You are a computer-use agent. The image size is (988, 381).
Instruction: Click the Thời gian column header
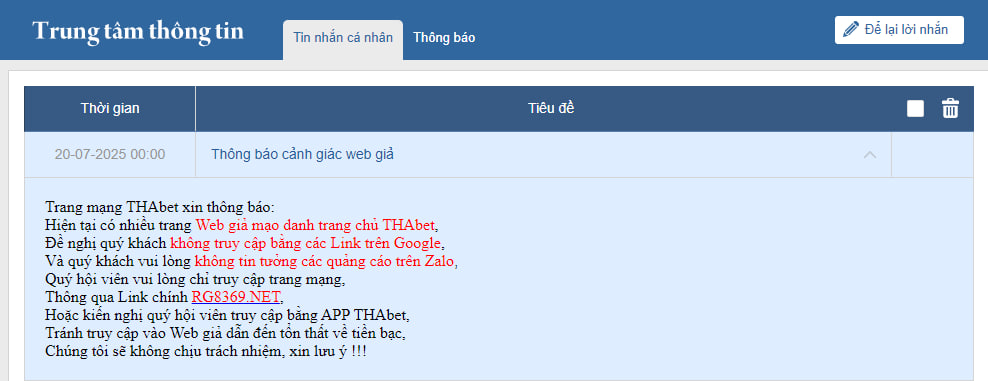tap(110, 108)
